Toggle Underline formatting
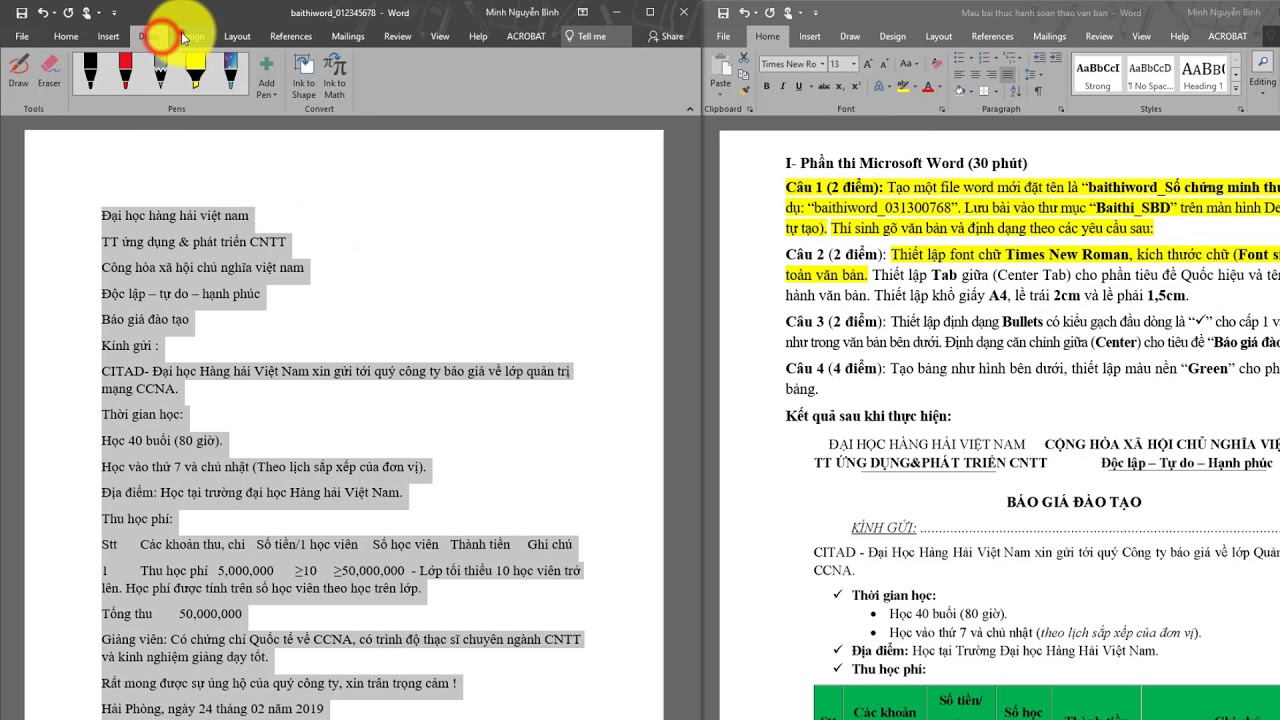The image size is (1280, 720). [x=798, y=86]
